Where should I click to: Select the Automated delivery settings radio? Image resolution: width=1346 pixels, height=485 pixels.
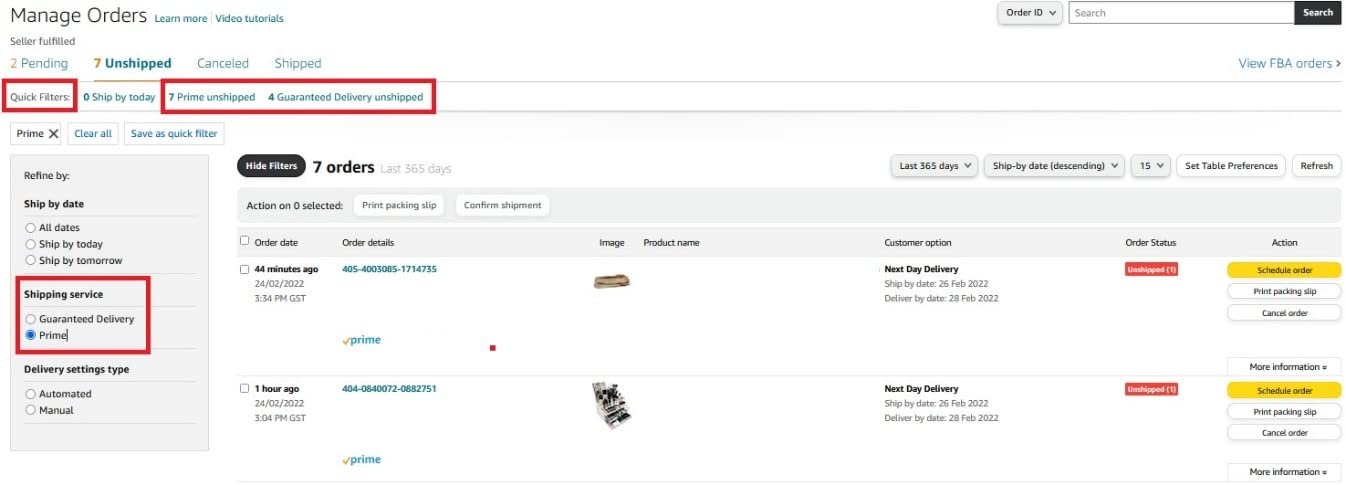coord(31,394)
